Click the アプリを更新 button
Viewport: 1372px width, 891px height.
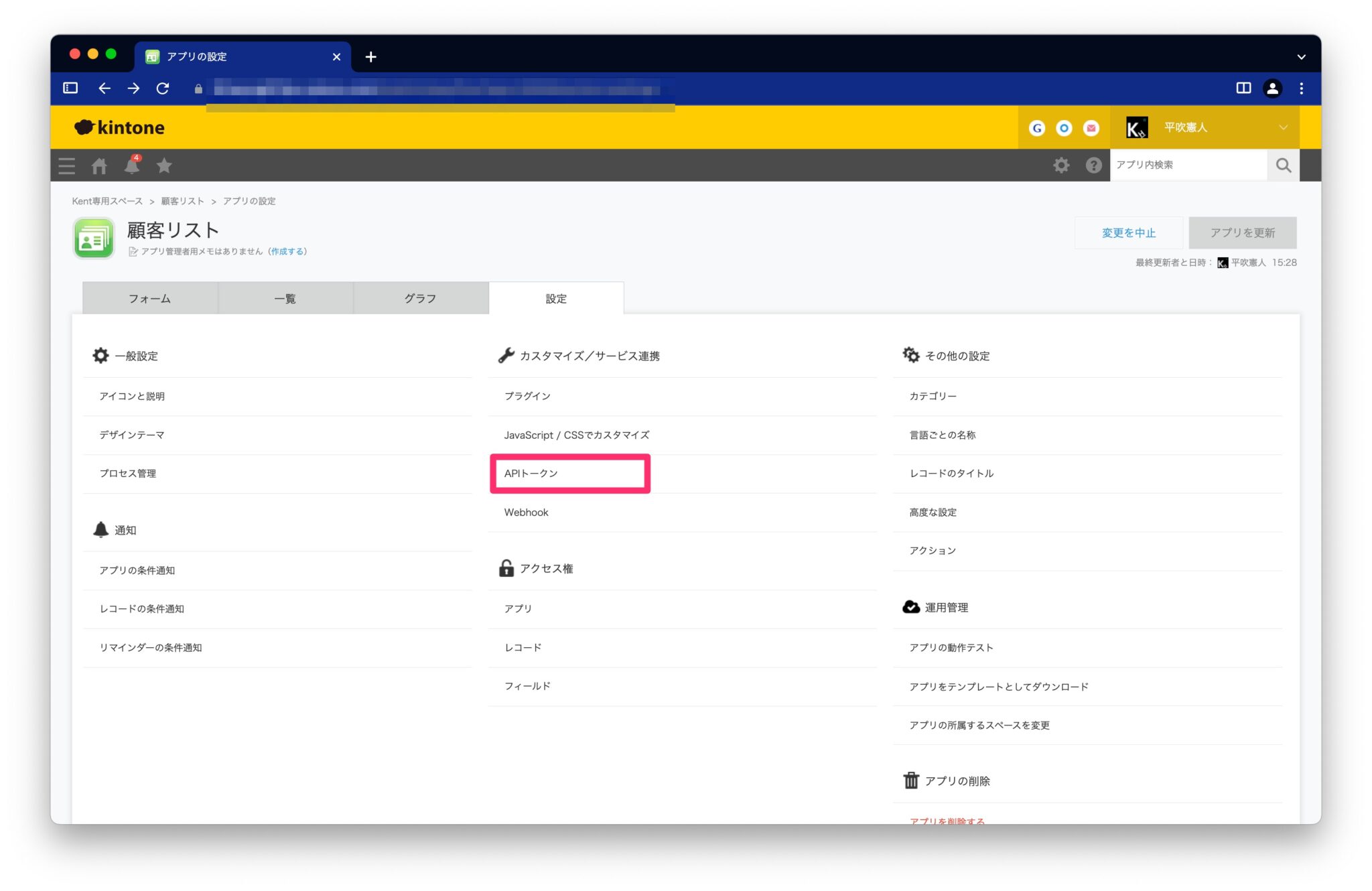click(x=1242, y=232)
